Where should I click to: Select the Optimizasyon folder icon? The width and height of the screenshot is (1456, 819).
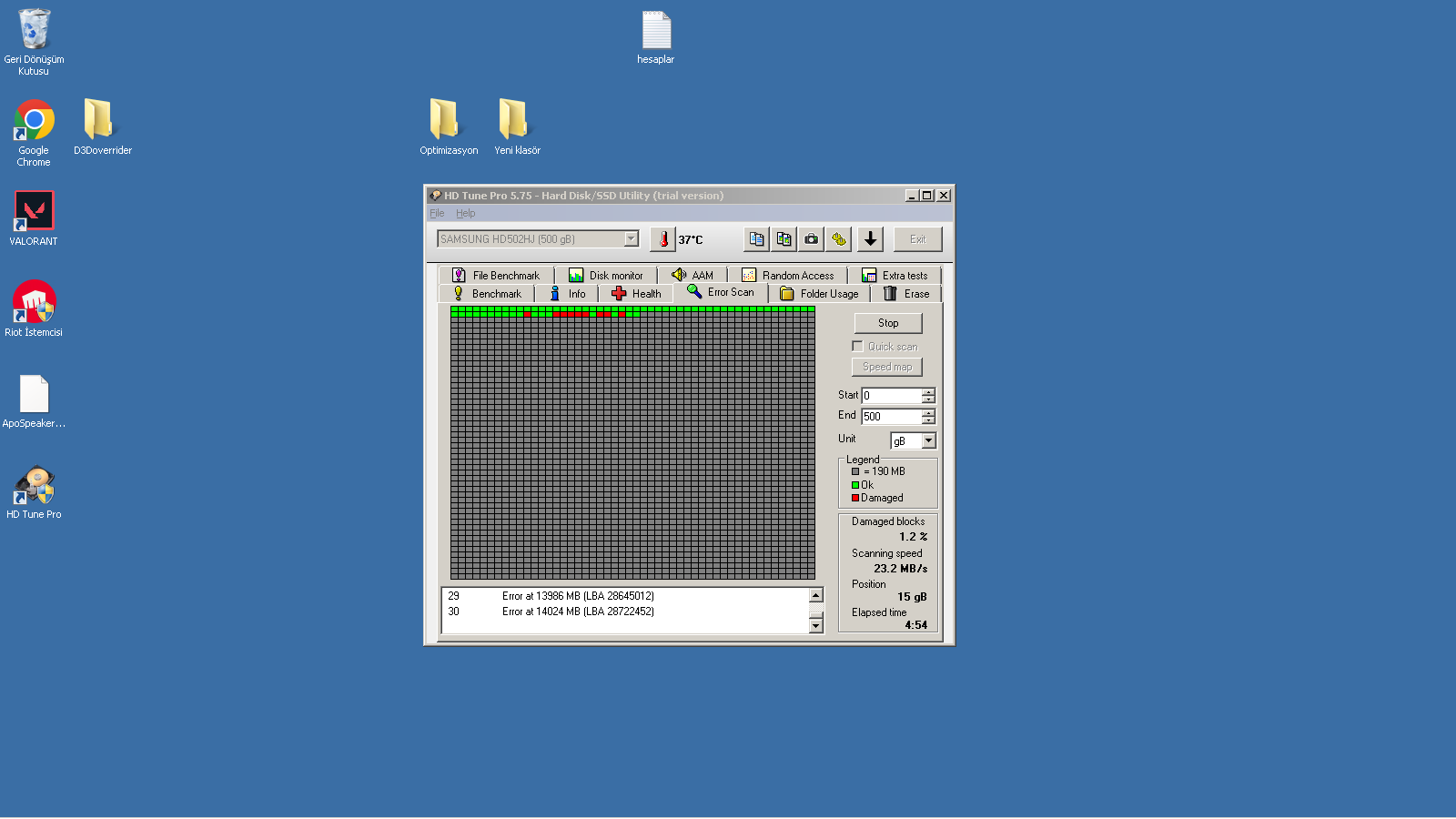449,127
